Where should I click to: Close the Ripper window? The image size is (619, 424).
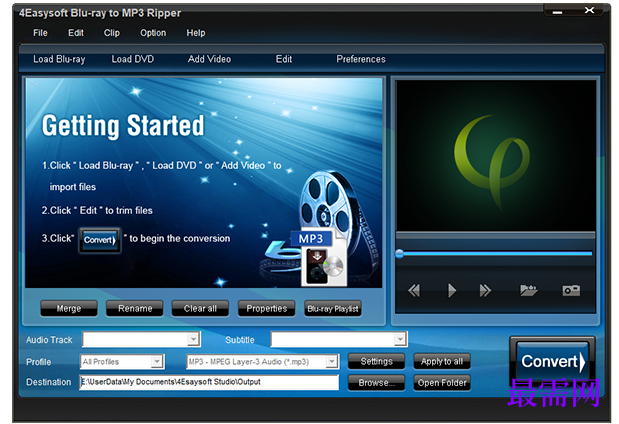coord(589,10)
